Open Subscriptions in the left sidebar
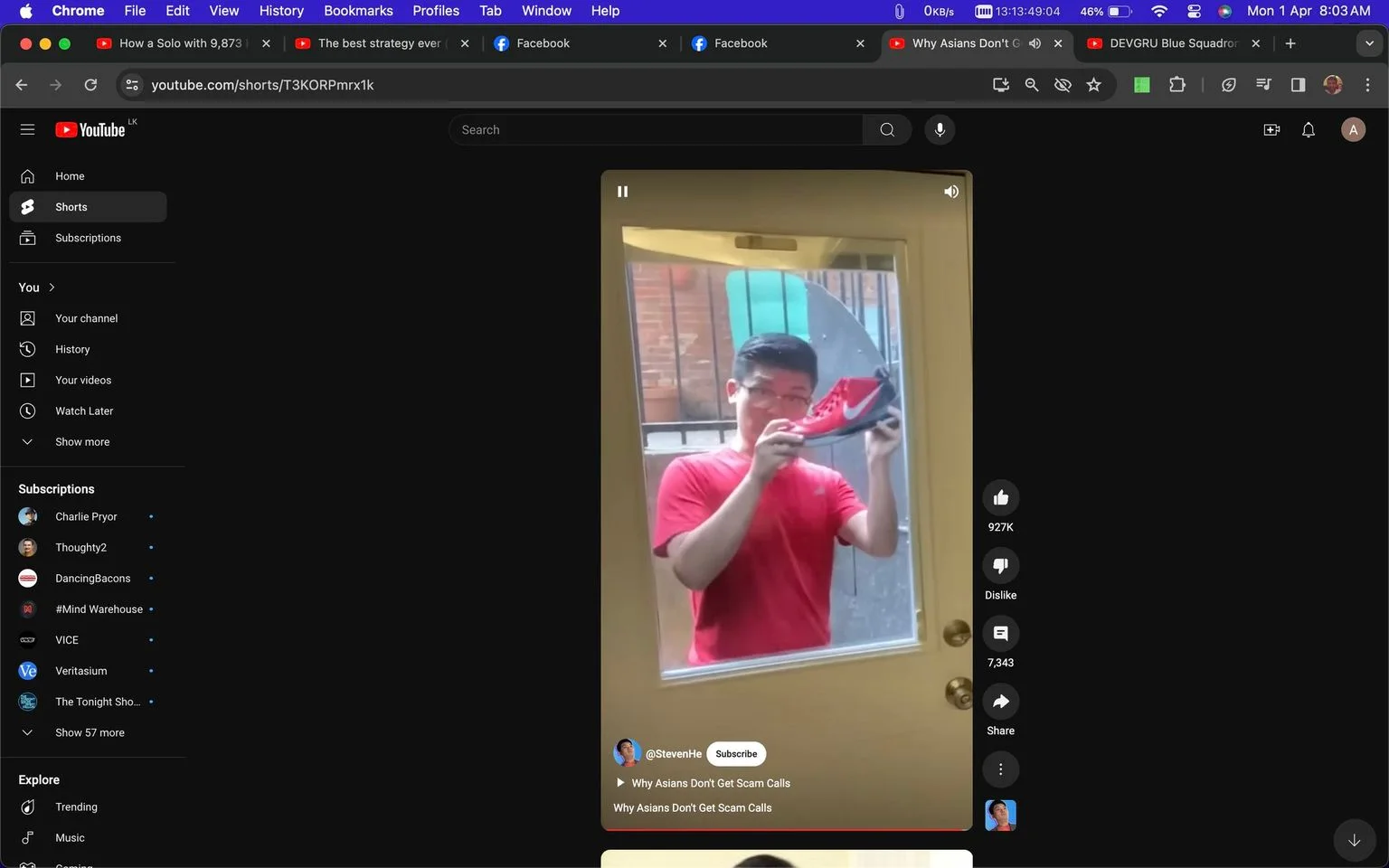1389x868 pixels. point(88,238)
